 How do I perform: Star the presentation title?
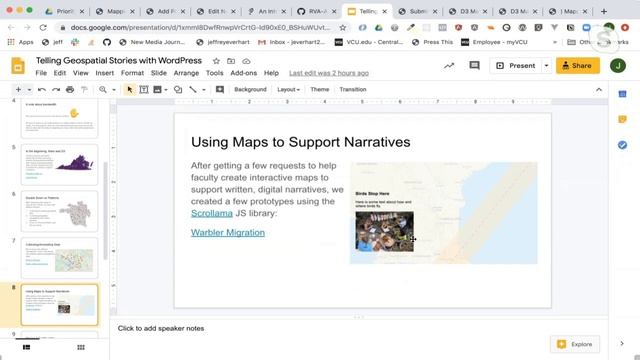216,61
